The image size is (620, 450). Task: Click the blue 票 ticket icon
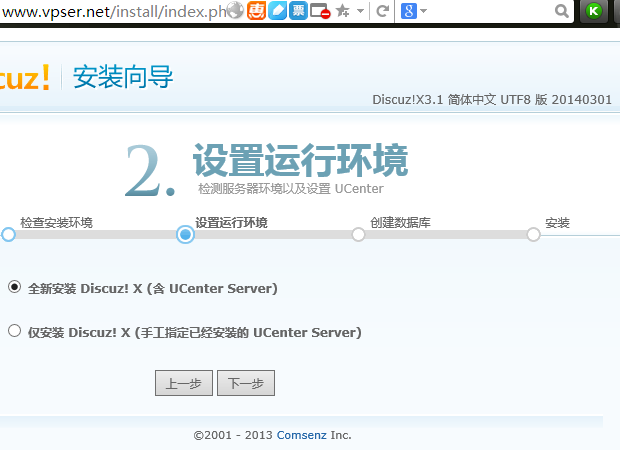298,11
